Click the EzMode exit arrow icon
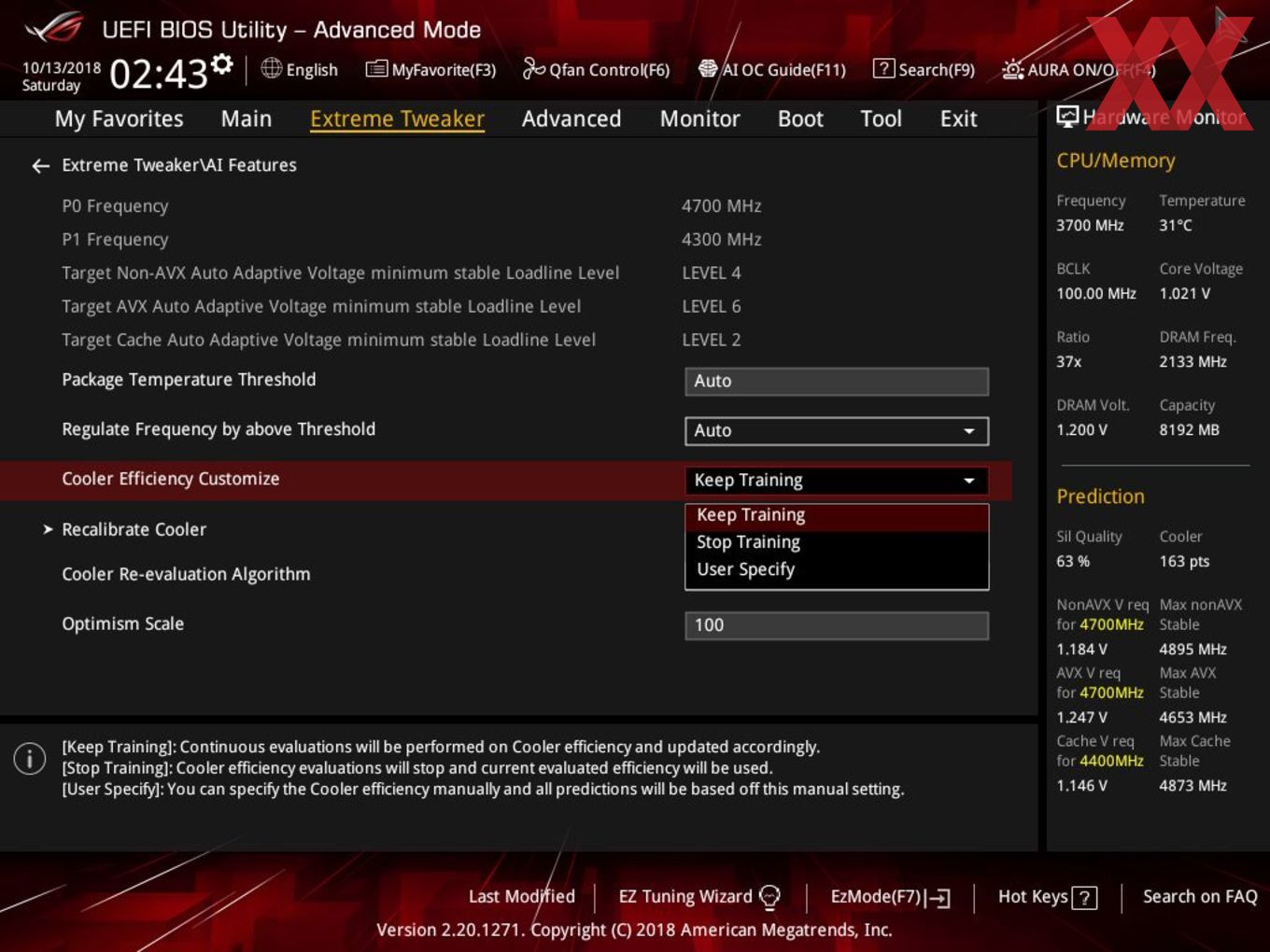 [x=939, y=898]
